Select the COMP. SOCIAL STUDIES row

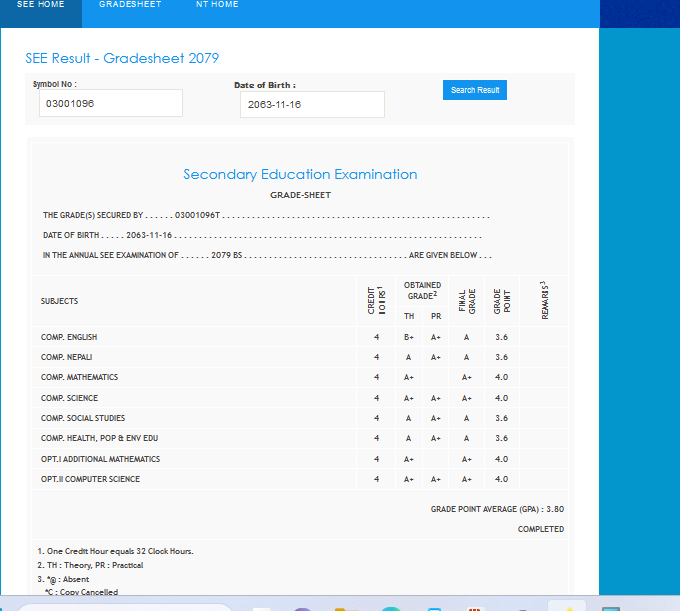(83, 418)
